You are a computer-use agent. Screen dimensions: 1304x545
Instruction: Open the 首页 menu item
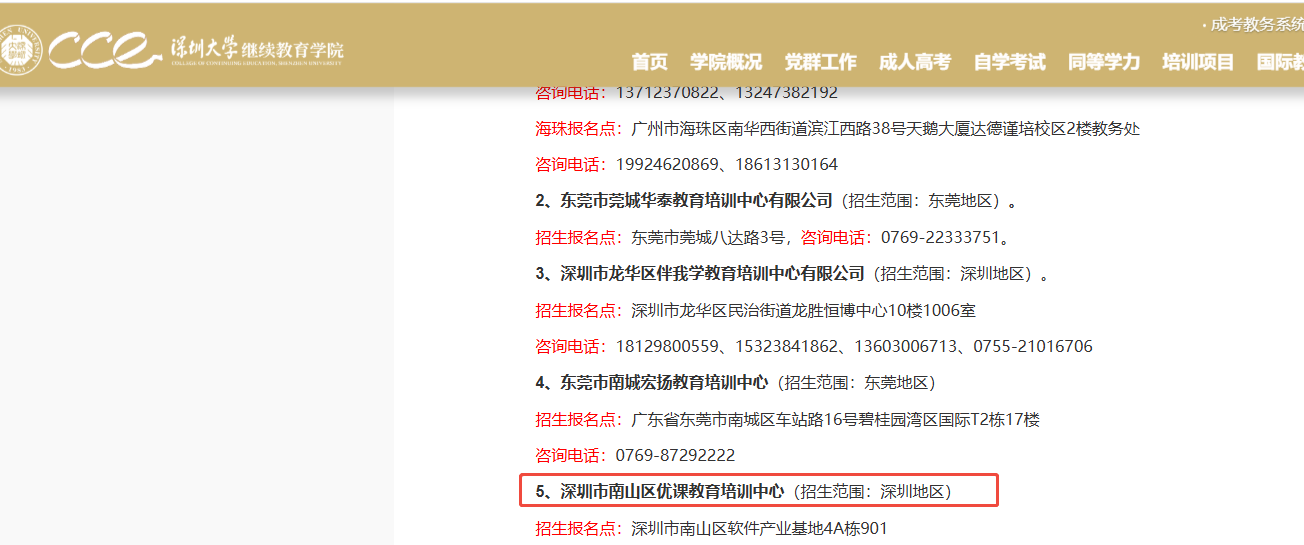point(650,62)
